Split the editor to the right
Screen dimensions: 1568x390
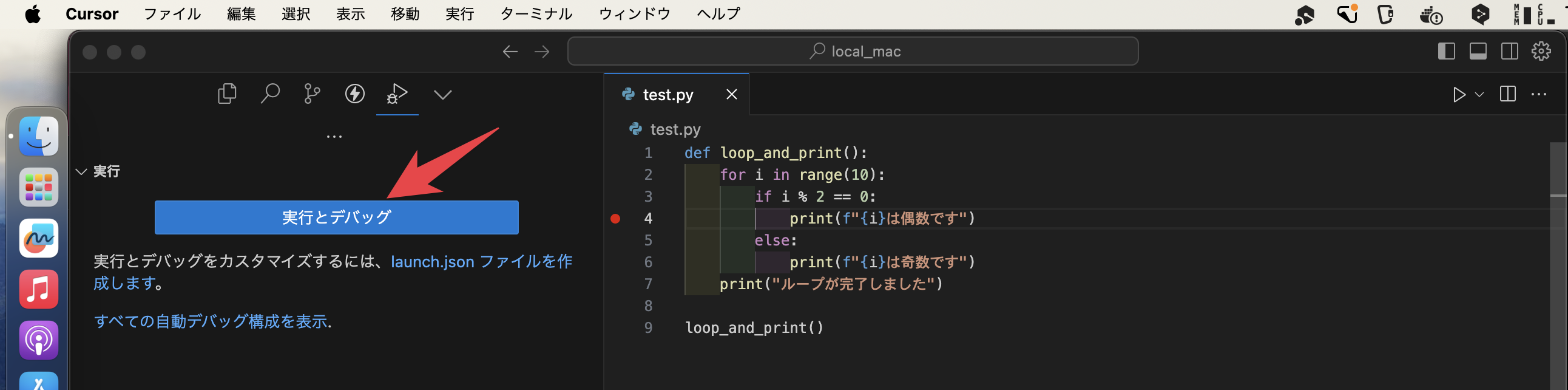(x=1508, y=94)
